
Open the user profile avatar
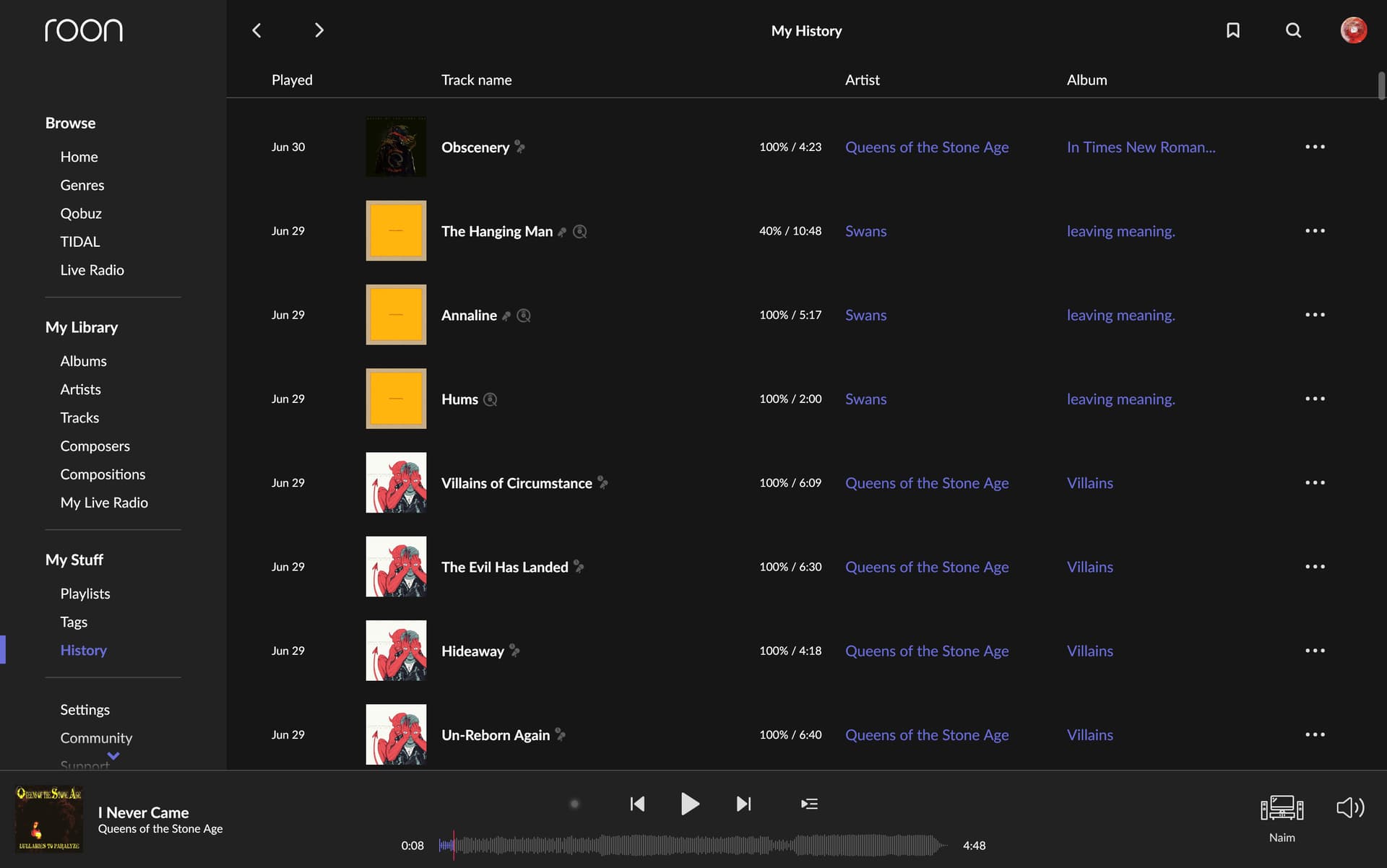point(1353,30)
